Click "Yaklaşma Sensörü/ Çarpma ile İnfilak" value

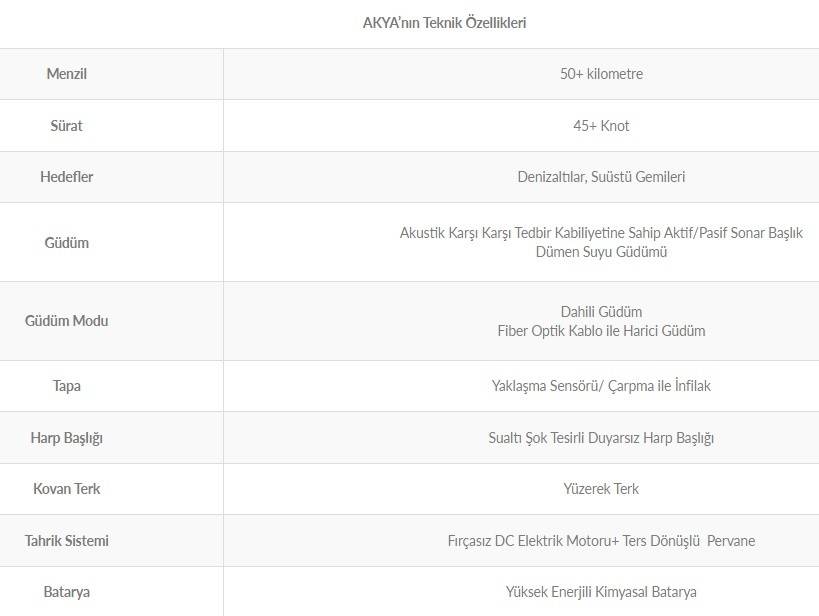pyautogui.click(x=601, y=386)
